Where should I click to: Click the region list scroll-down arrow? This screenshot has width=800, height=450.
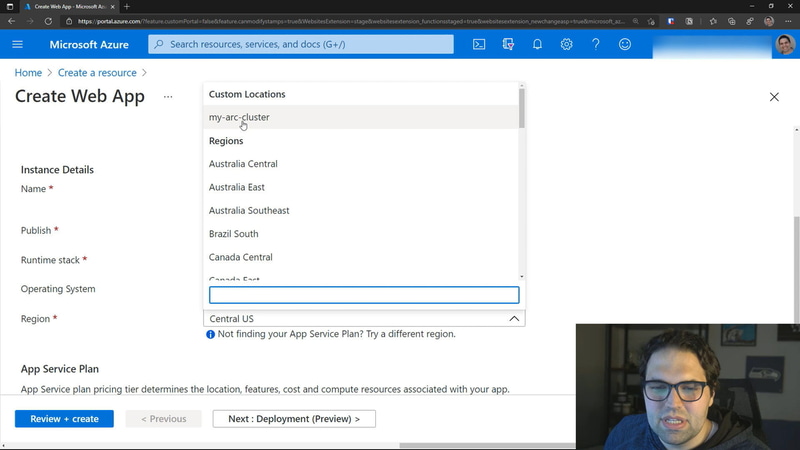[521, 277]
